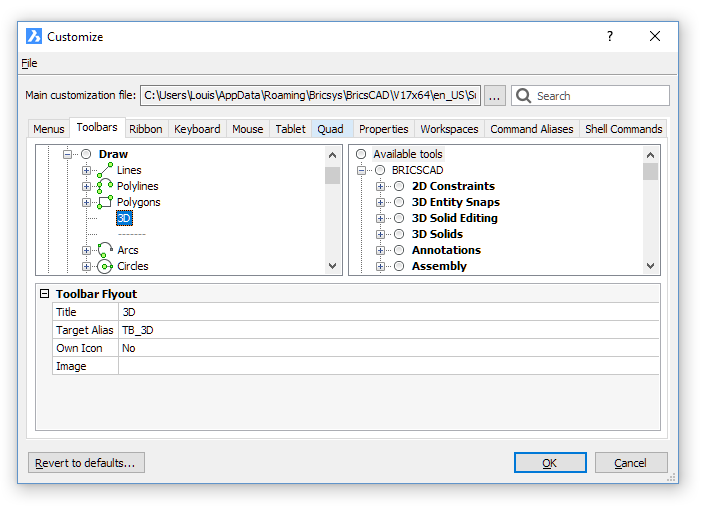The width and height of the screenshot is (705, 509).
Task: Click the help question mark button
Action: (610, 36)
